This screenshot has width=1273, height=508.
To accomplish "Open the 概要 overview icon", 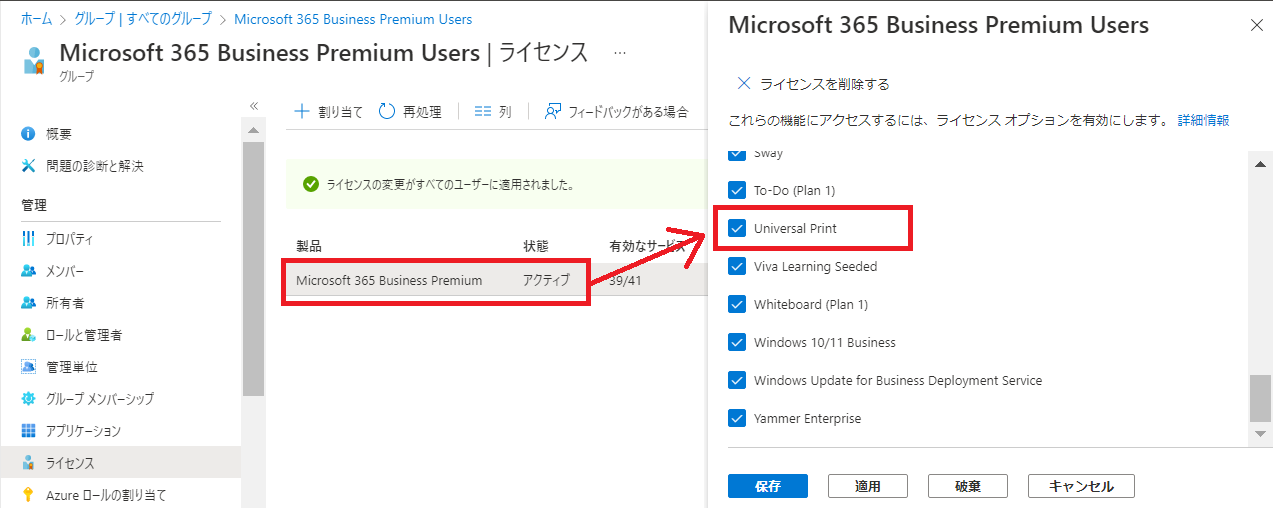I will coord(28,133).
